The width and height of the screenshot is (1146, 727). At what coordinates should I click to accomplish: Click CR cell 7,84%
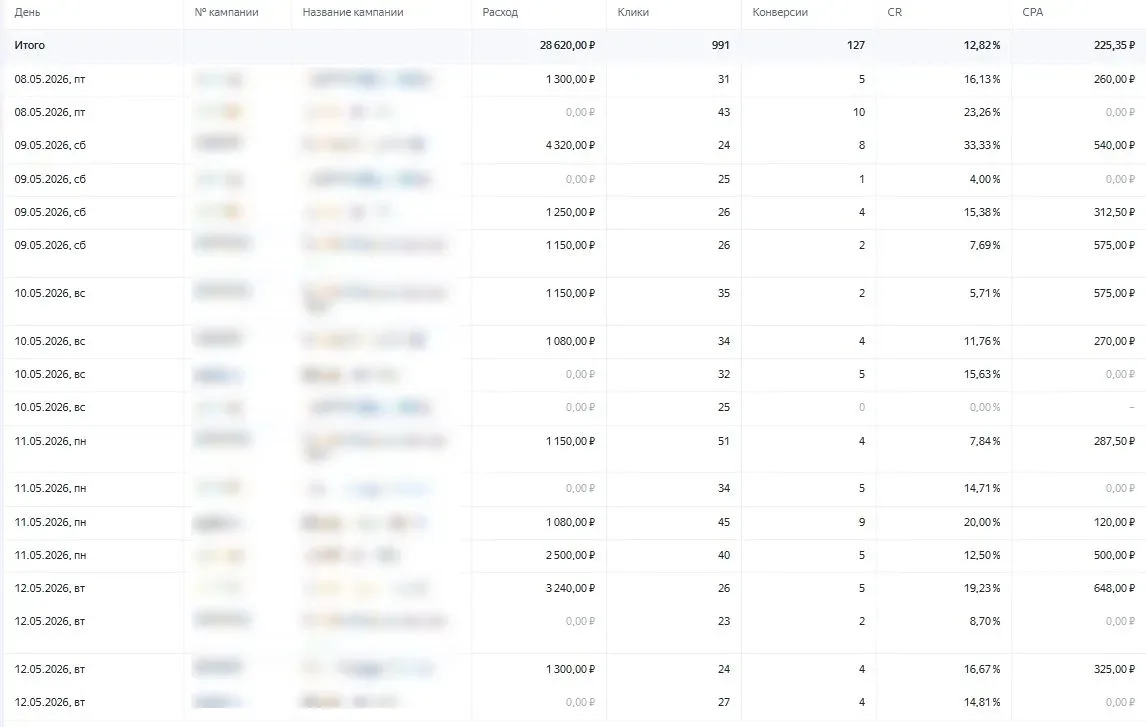(x=984, y=441)
